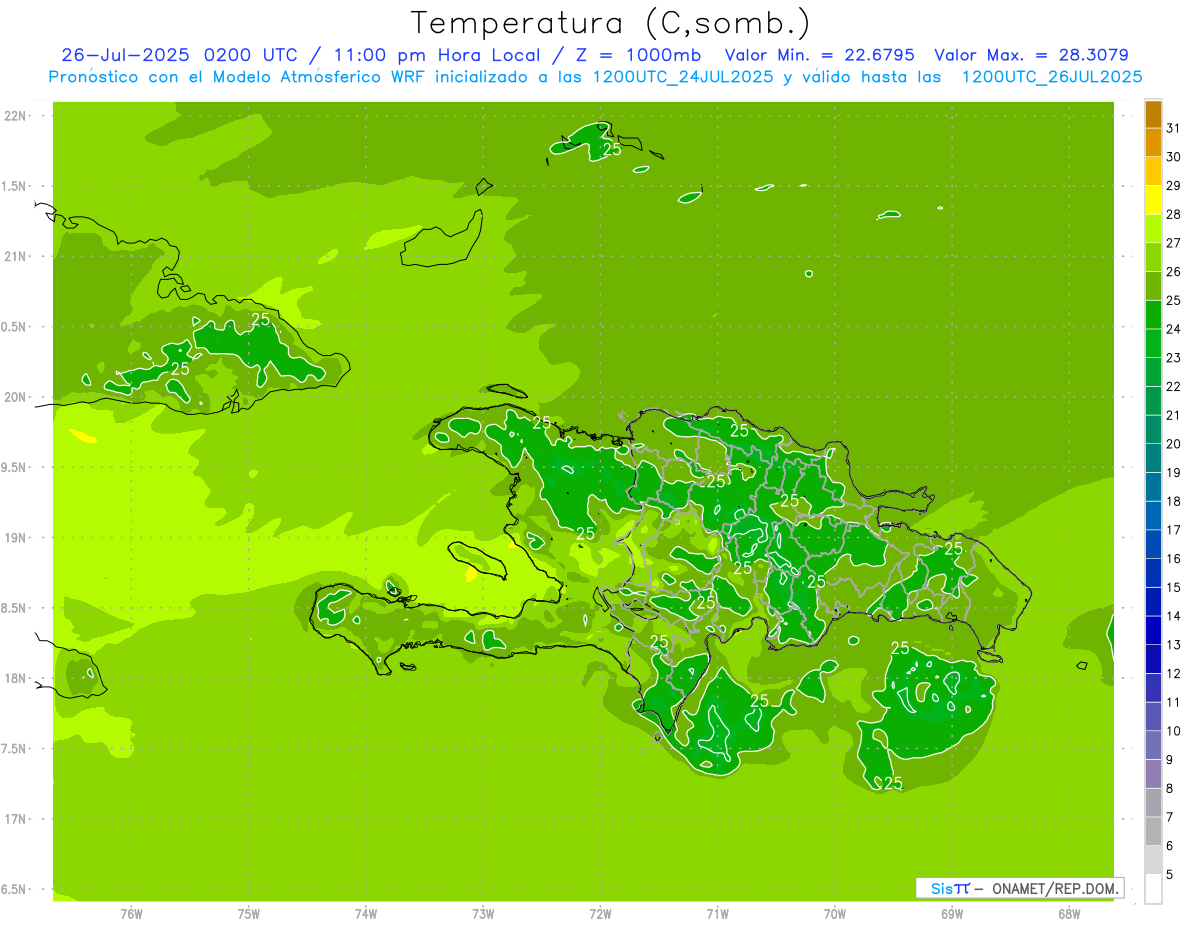Pick the color-scale segment between 30 and 31

click(x=1153, y=142)
